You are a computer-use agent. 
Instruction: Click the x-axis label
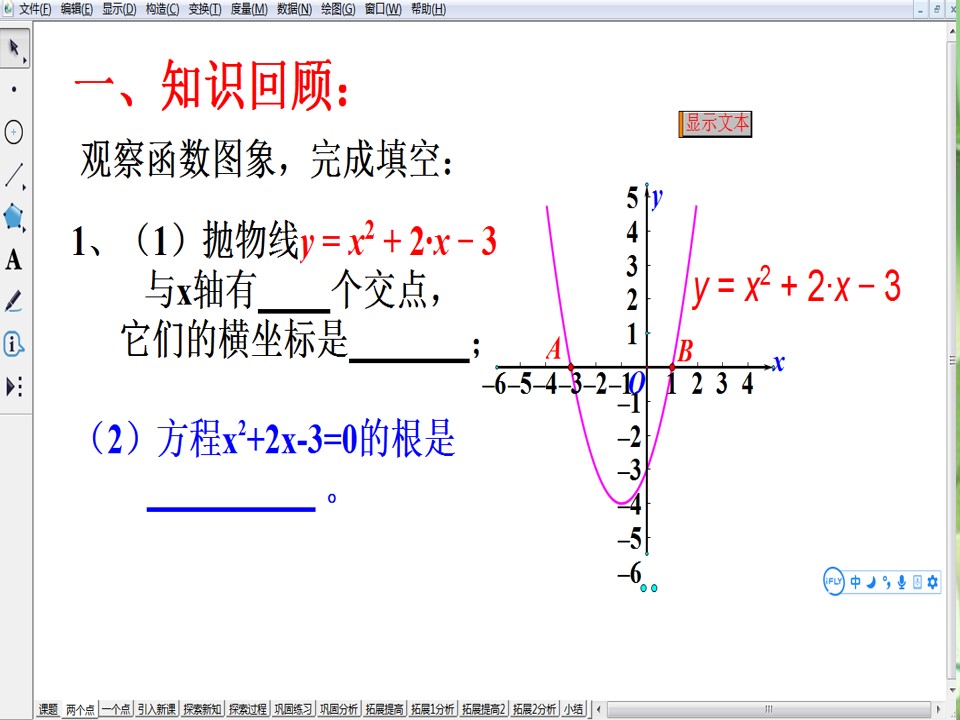tap(779, 363)
